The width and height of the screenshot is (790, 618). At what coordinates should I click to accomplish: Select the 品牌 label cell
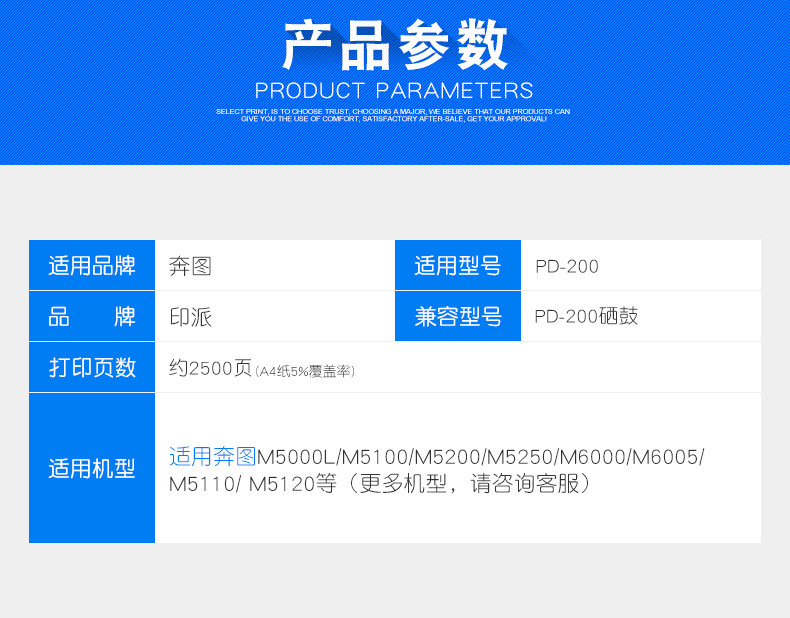[x=92, y=316]
